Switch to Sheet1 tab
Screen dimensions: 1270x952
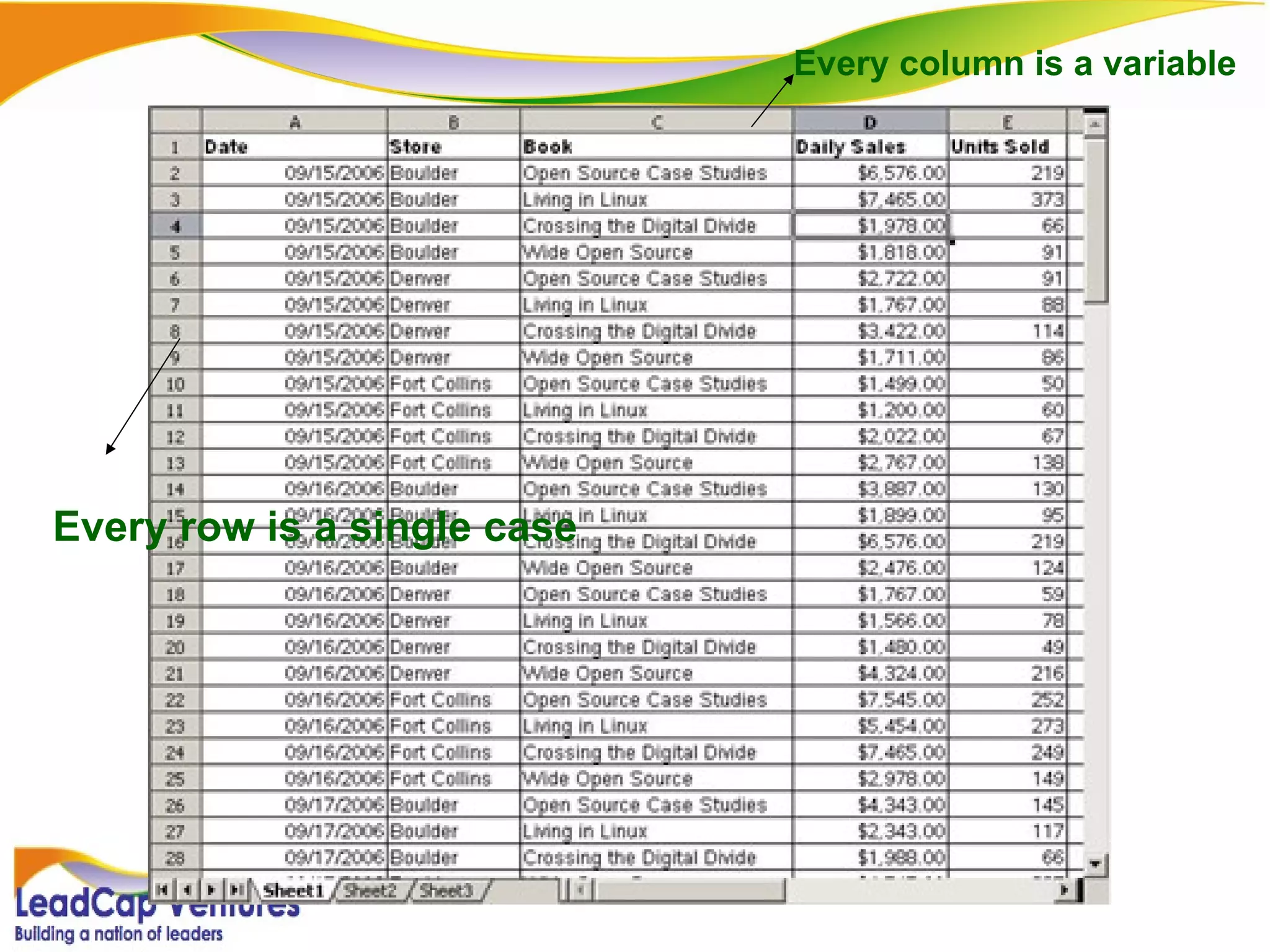pyautogui.click(x=293, y=891)
